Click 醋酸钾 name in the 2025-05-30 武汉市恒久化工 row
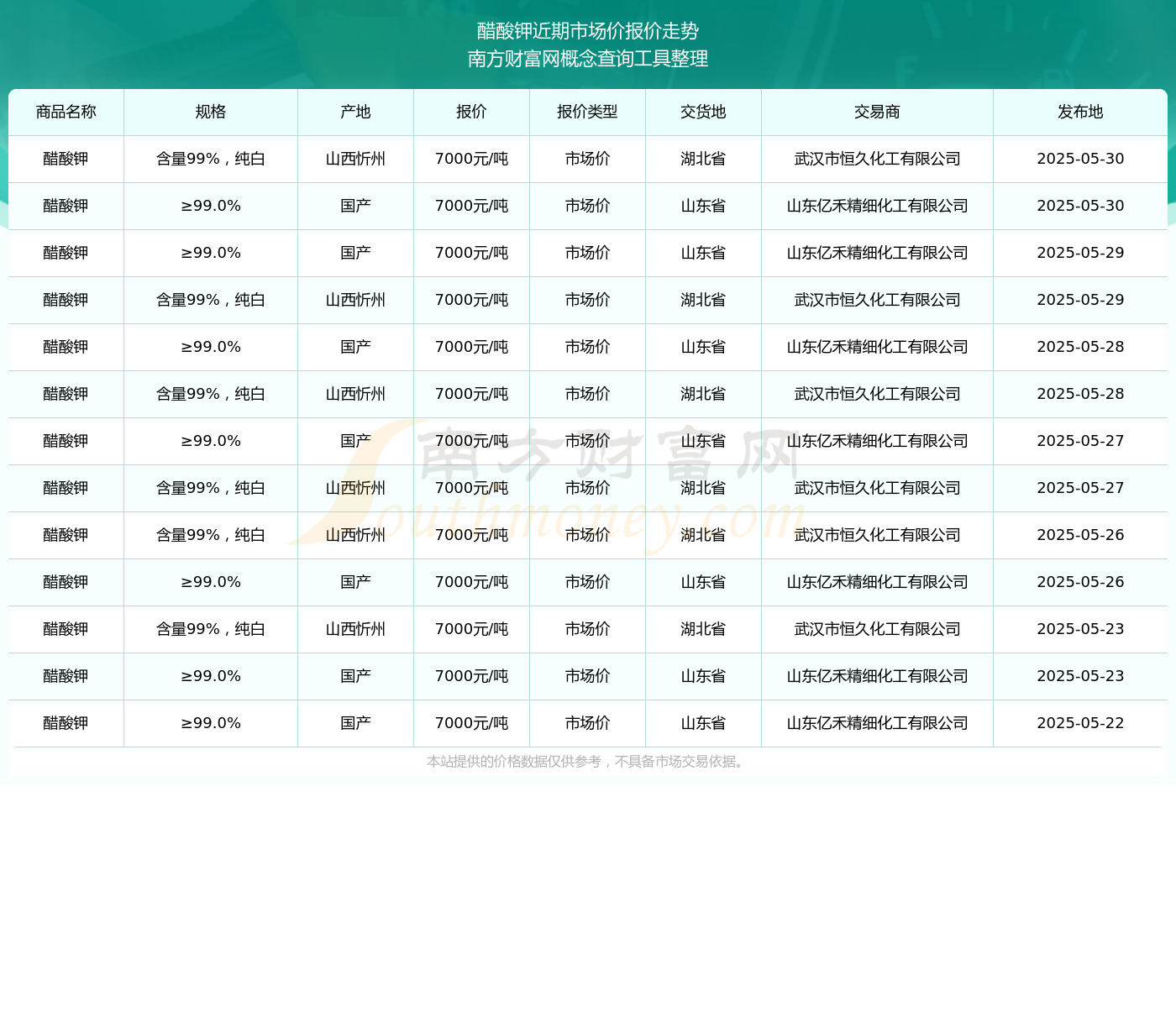The width and height of the screenshot is (1176, 1012). 66,159
